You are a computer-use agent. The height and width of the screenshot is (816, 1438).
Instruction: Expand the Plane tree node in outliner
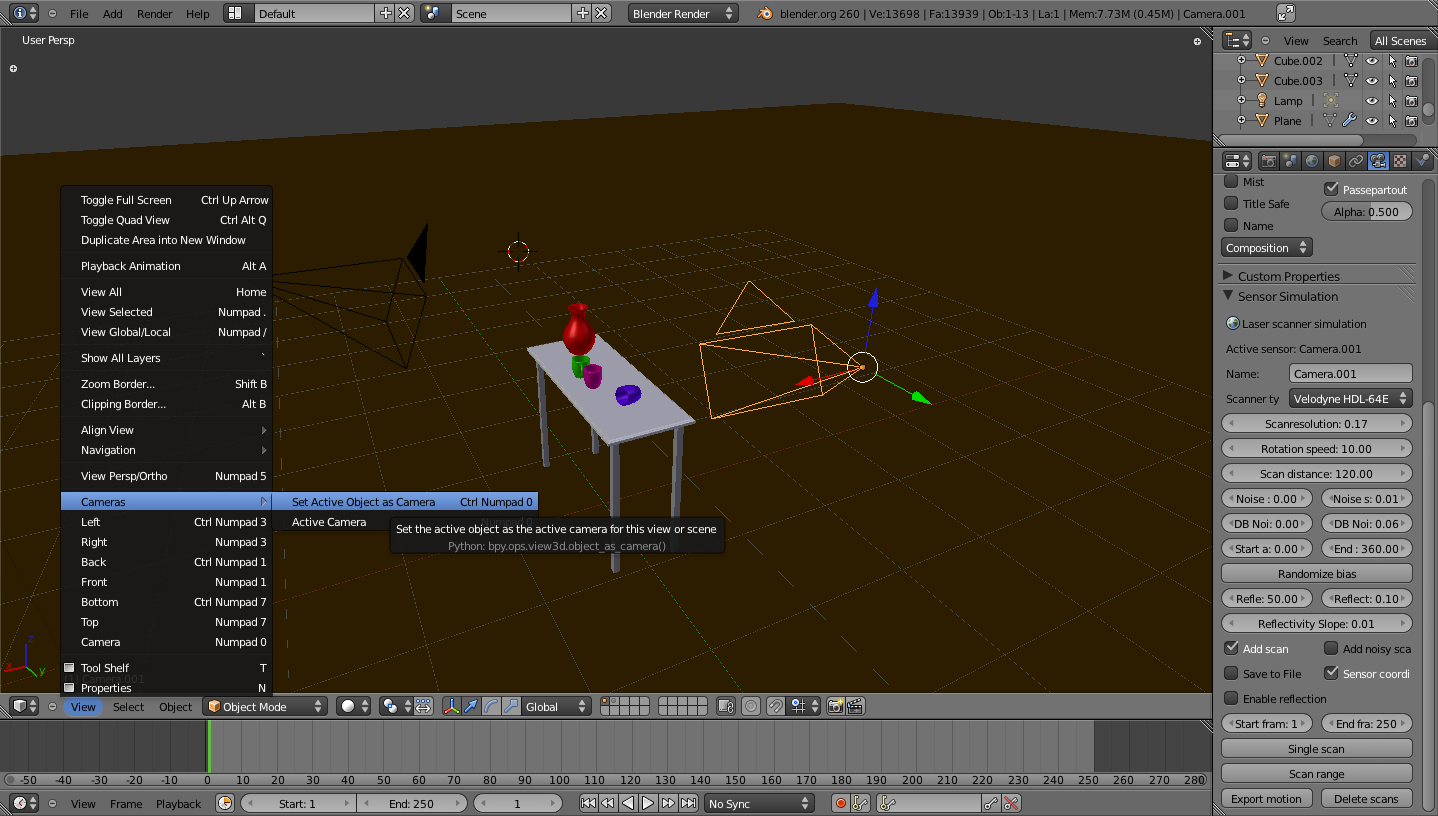pos(1241,120)
